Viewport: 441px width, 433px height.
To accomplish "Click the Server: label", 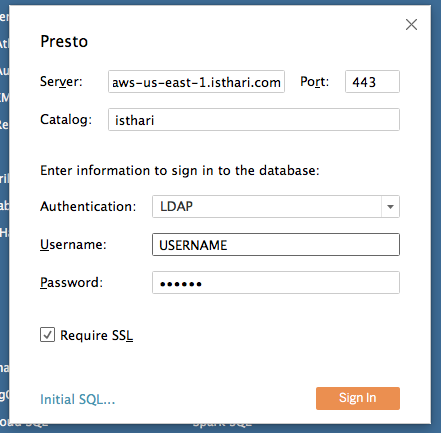I will [x=61, y=82].
